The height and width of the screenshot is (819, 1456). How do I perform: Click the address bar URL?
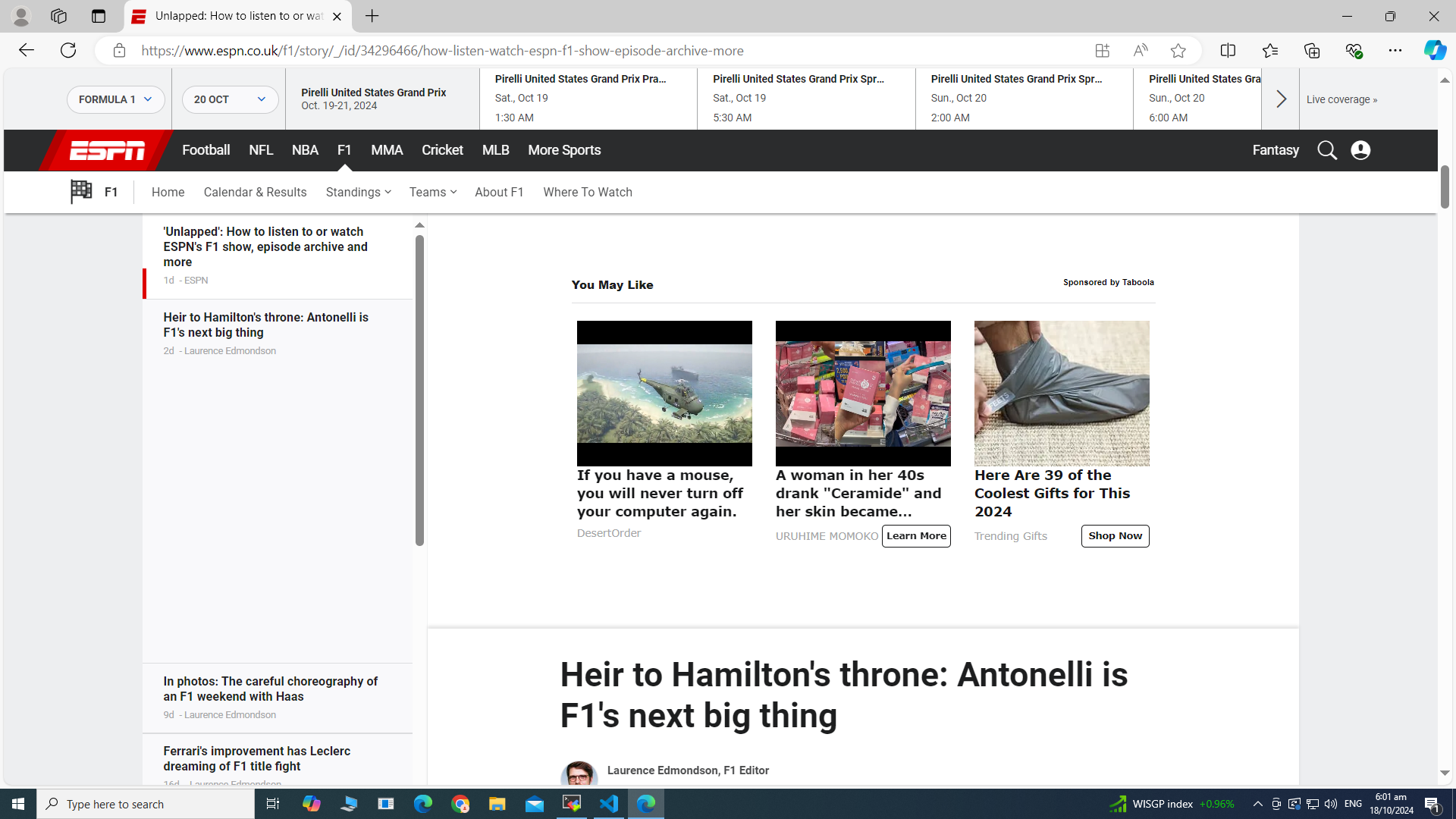(442, 51)
